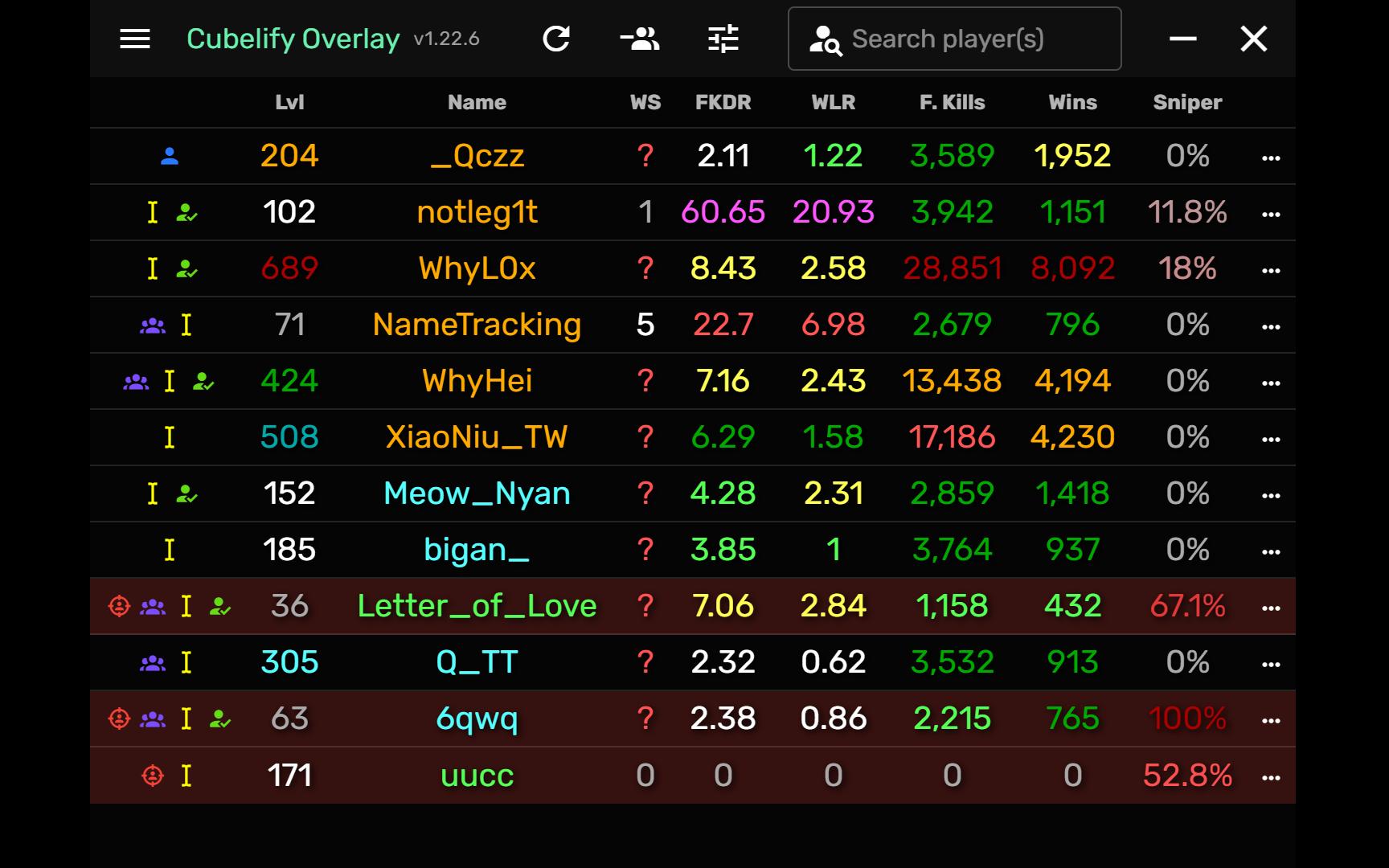Select player name Meow_Nyan
Viewport: 1389px width, 868px height.
pyautogui.click(x=477, y=493)
